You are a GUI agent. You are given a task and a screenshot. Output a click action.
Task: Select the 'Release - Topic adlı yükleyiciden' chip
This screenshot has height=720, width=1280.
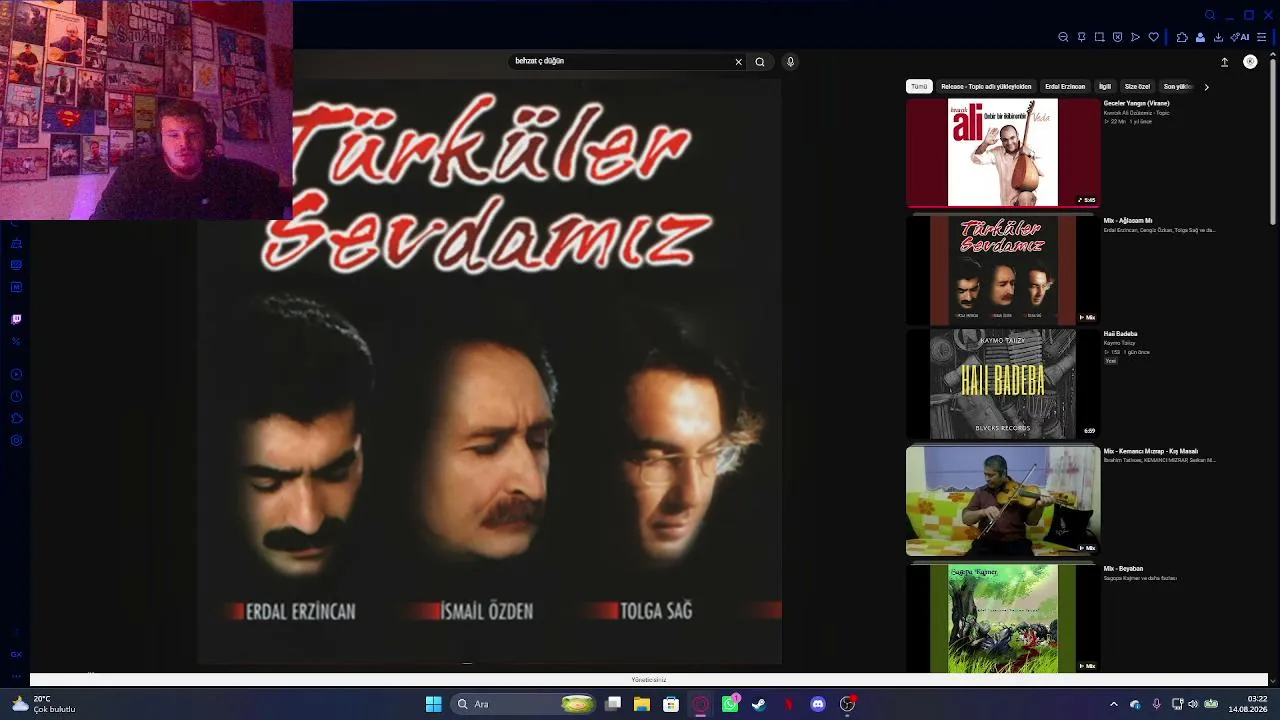(x=986, y=87)
